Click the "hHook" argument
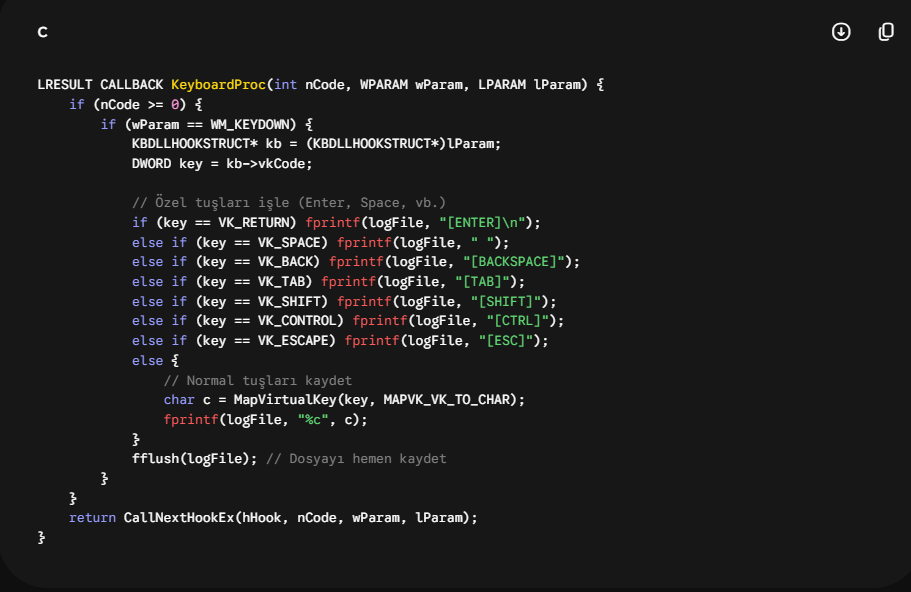Screen dimensions: 911x592 pos(261,518)
